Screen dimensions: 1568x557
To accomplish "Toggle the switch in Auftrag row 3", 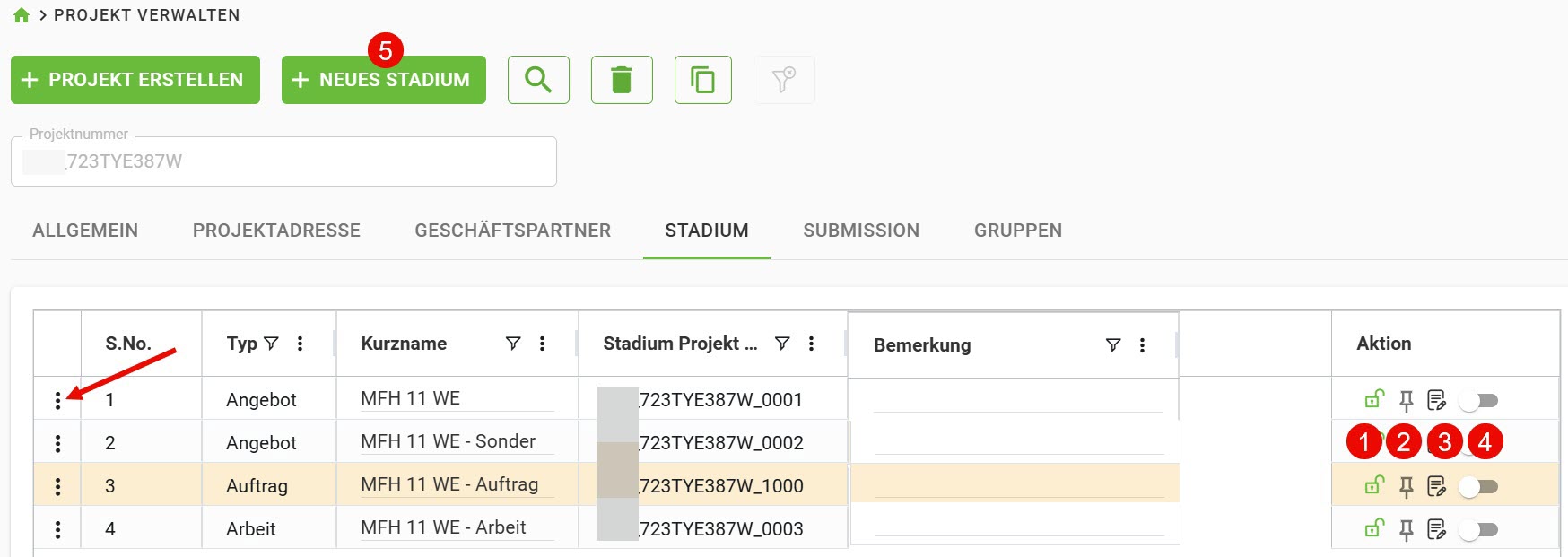I will [x=1478, y=486].
